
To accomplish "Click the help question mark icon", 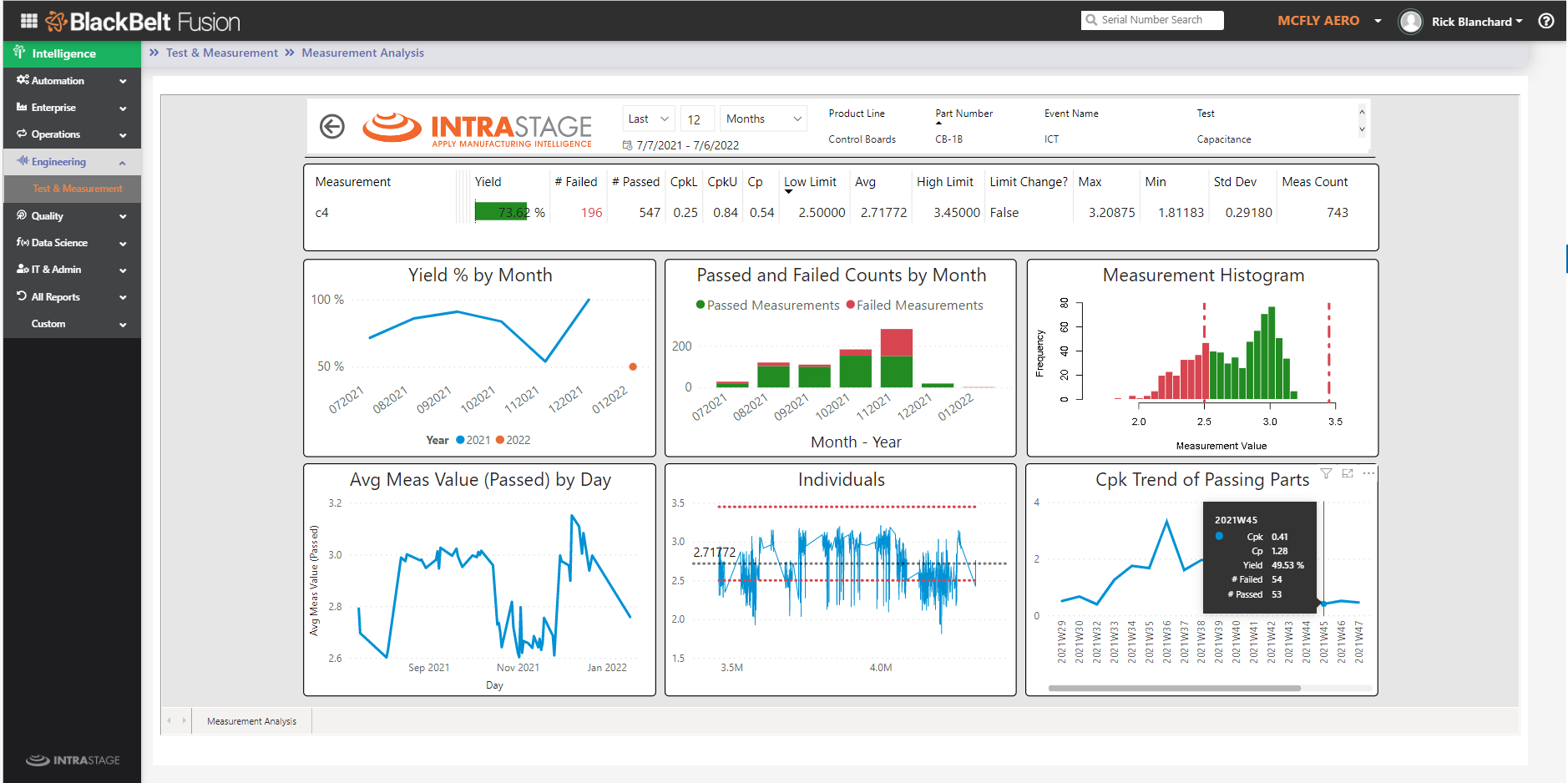I will (1546, 21).
